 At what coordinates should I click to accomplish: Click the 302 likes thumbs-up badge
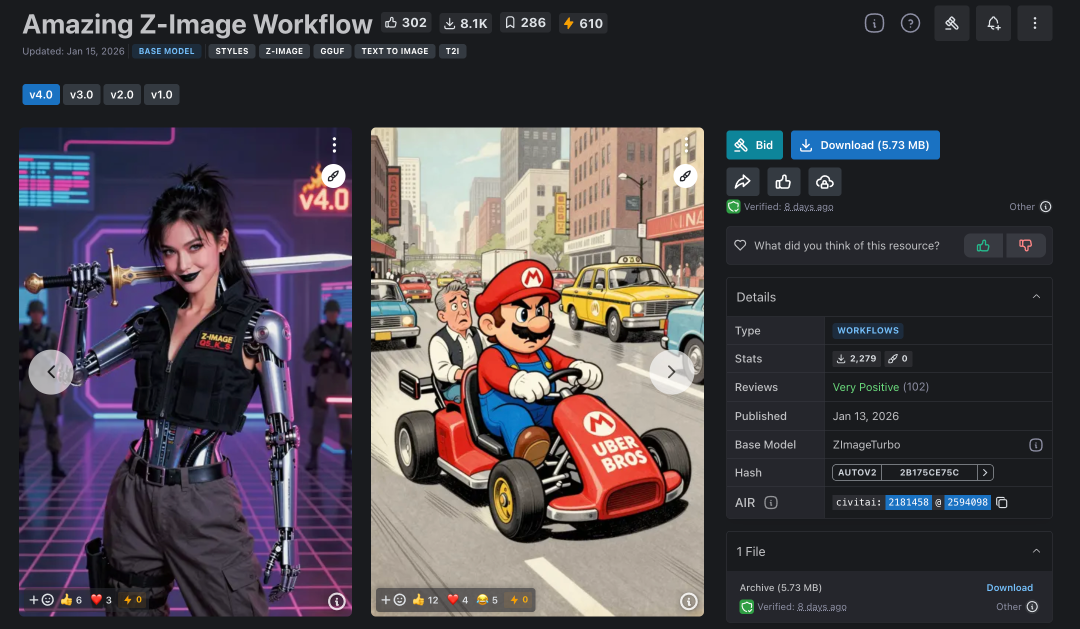(406, 23)
